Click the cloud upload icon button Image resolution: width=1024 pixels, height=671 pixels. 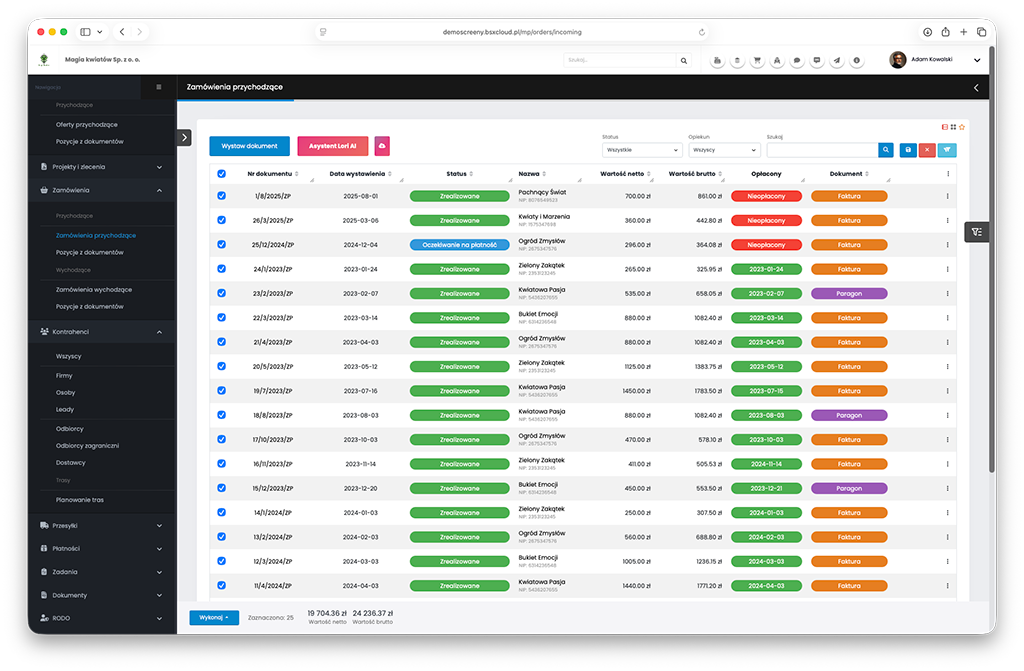point(382,146)
